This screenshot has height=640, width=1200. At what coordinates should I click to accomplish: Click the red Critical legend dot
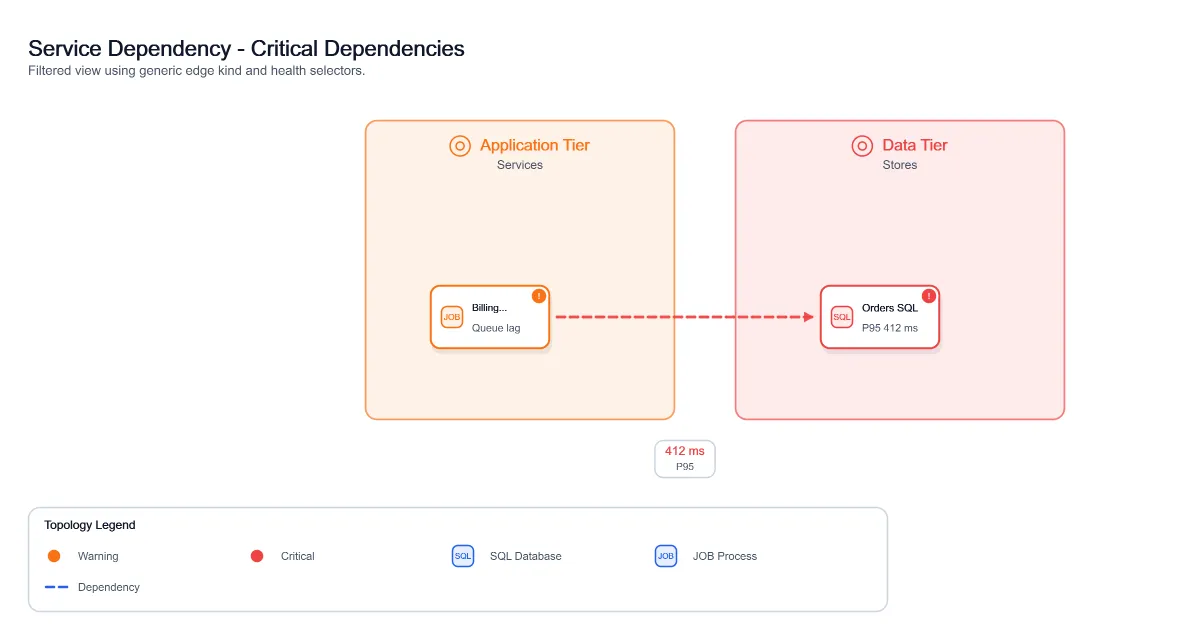[257, 556]
